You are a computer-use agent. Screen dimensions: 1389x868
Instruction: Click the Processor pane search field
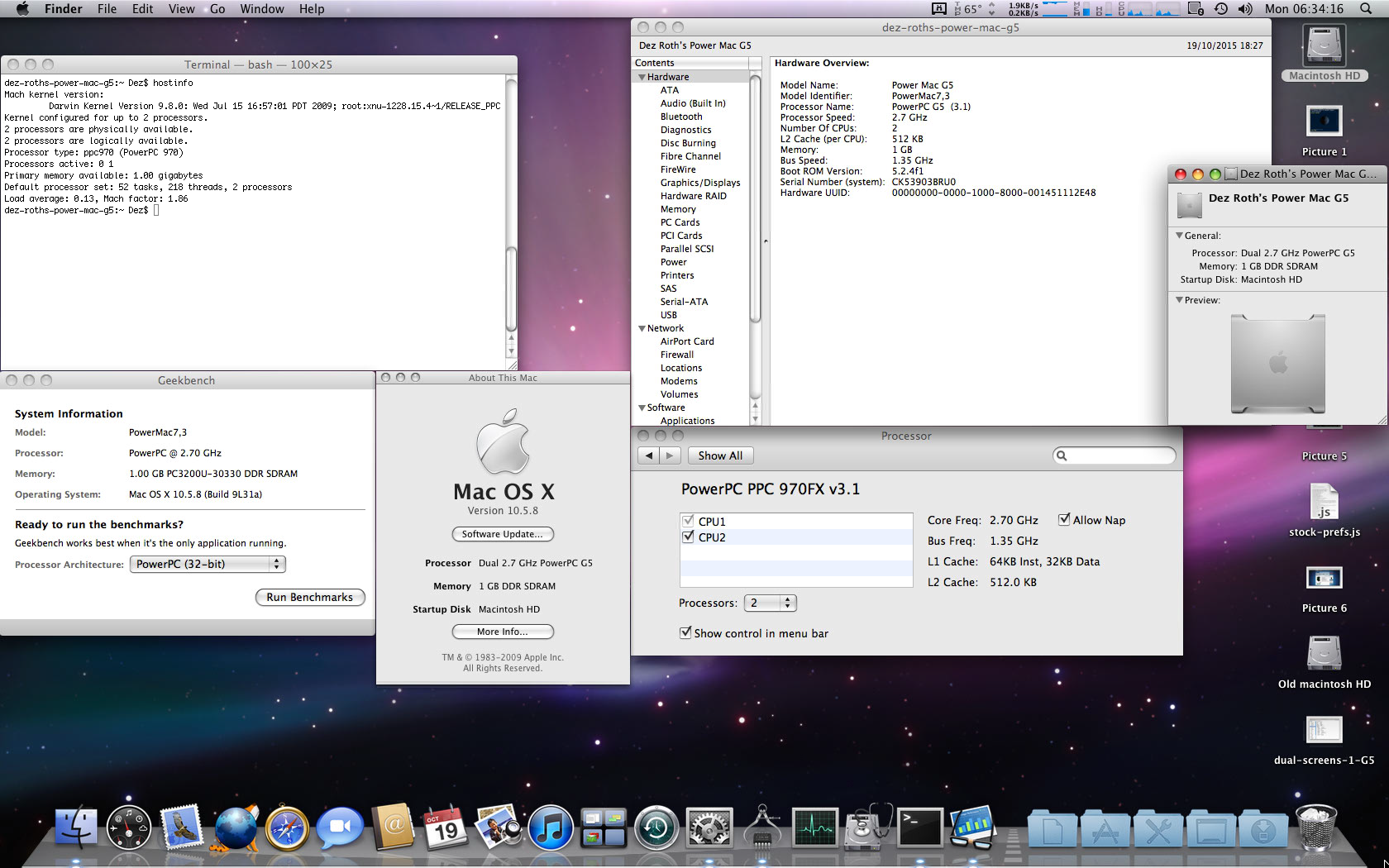point(1114,455)
